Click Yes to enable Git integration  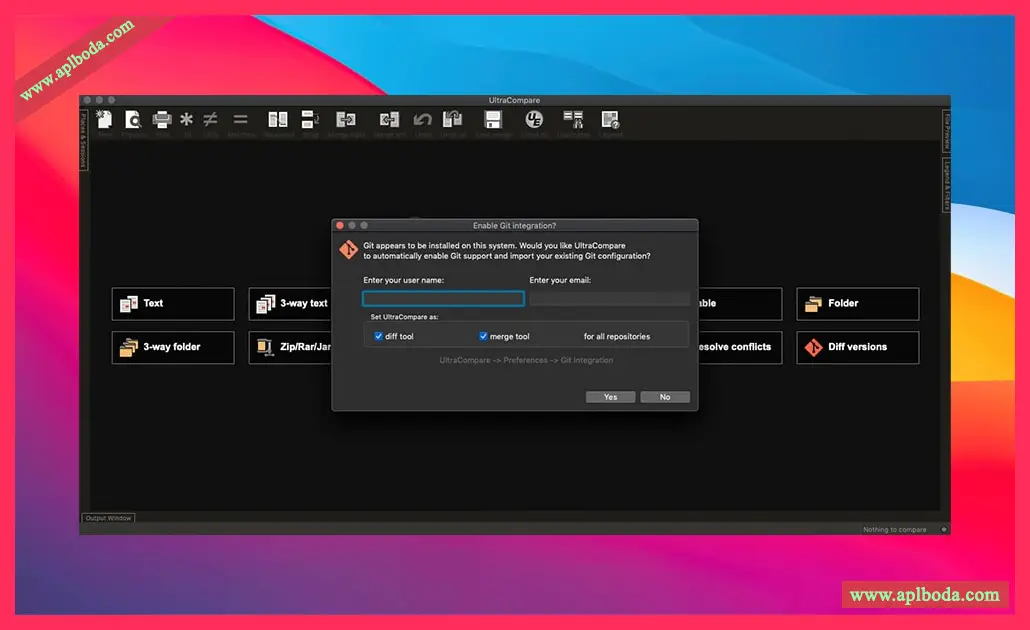[x=610, y=397]
